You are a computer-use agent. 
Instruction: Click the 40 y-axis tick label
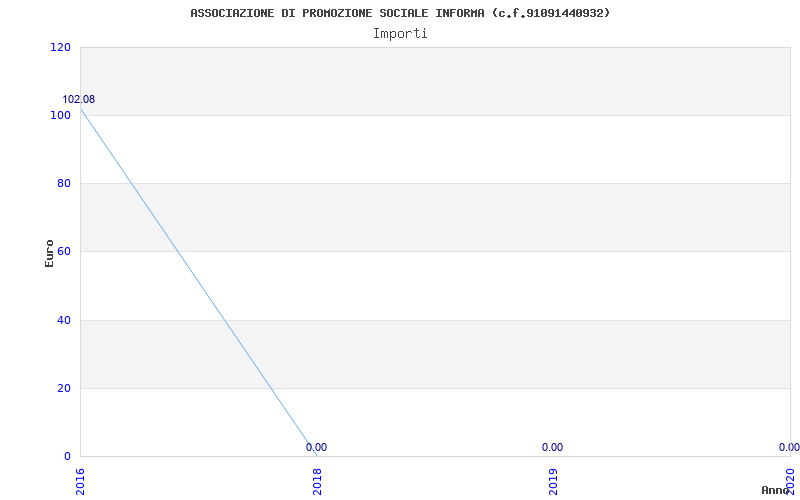[63, 320]
